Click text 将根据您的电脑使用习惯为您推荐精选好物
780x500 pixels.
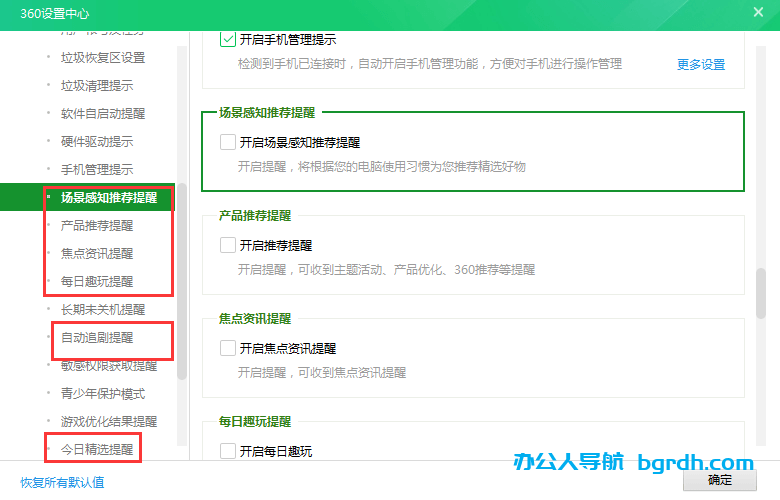411,166
